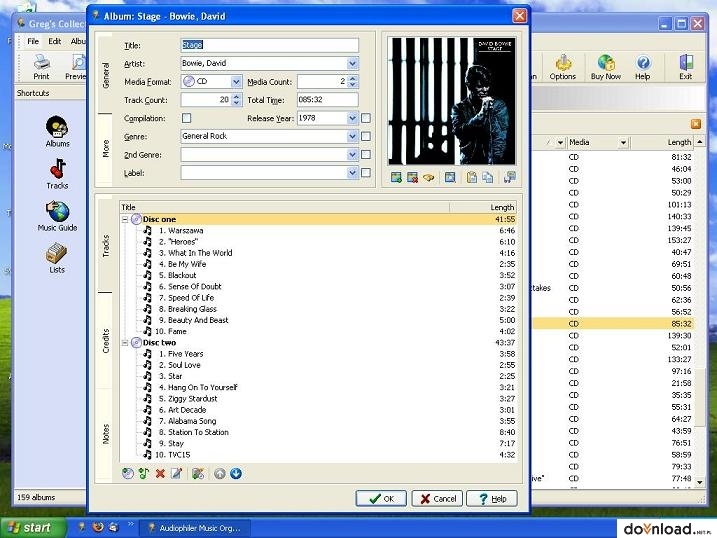Toggle checkbox beside 2nd Genre

pos(366,154)
